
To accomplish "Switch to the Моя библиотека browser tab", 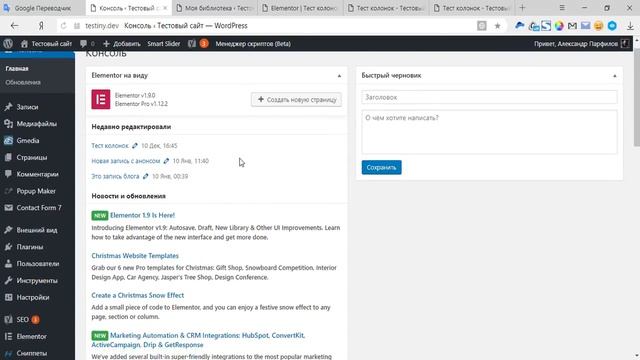I will (215, 8).
